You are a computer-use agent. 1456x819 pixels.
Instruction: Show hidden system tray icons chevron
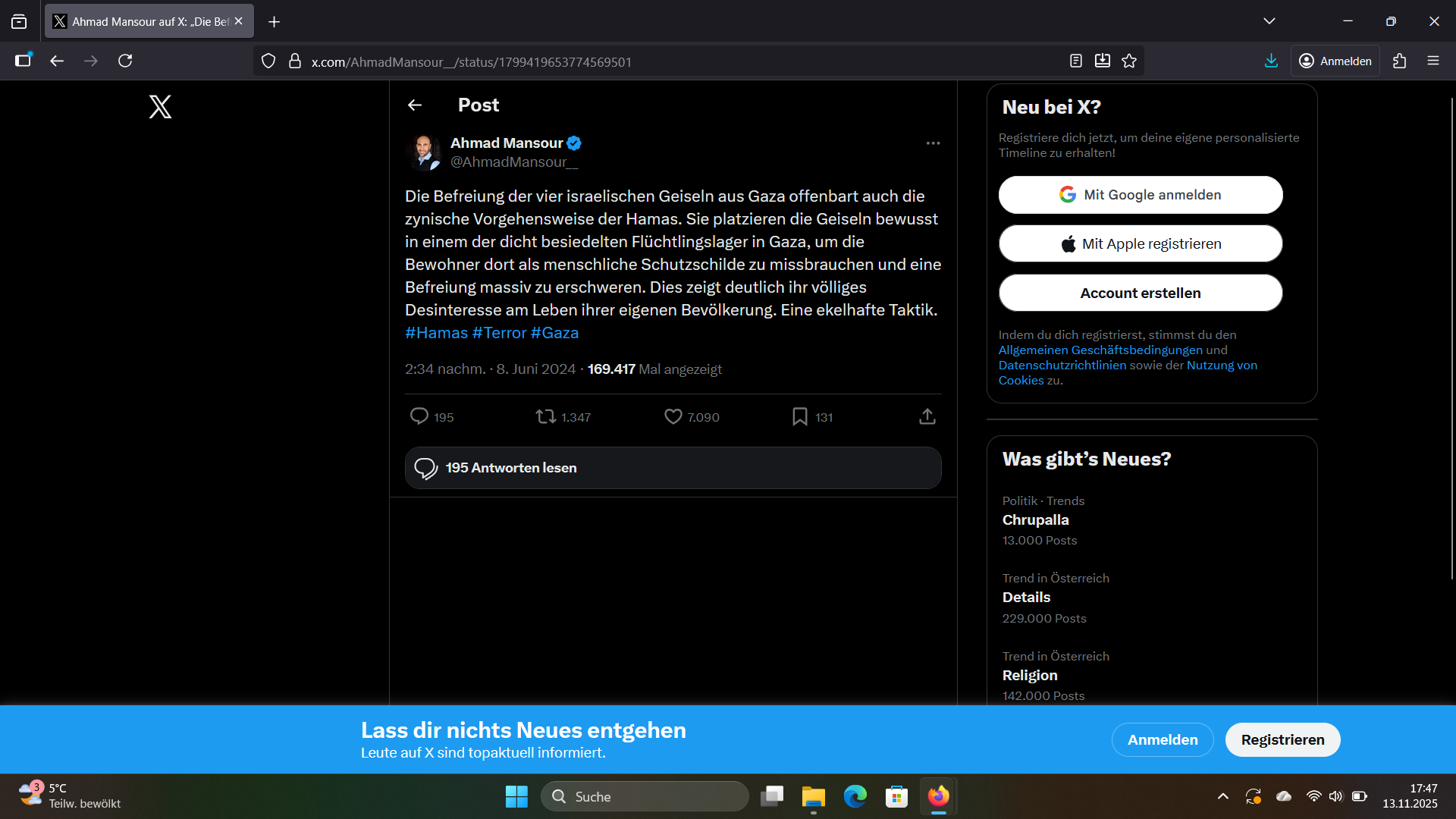point(1222,796)
